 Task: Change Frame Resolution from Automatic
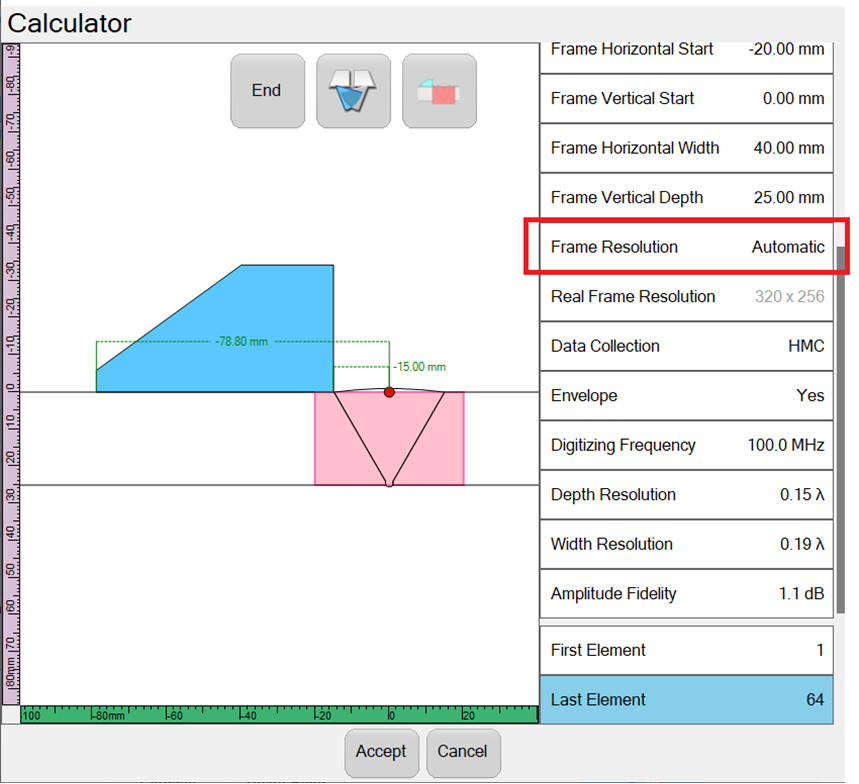tap(686, 247)
